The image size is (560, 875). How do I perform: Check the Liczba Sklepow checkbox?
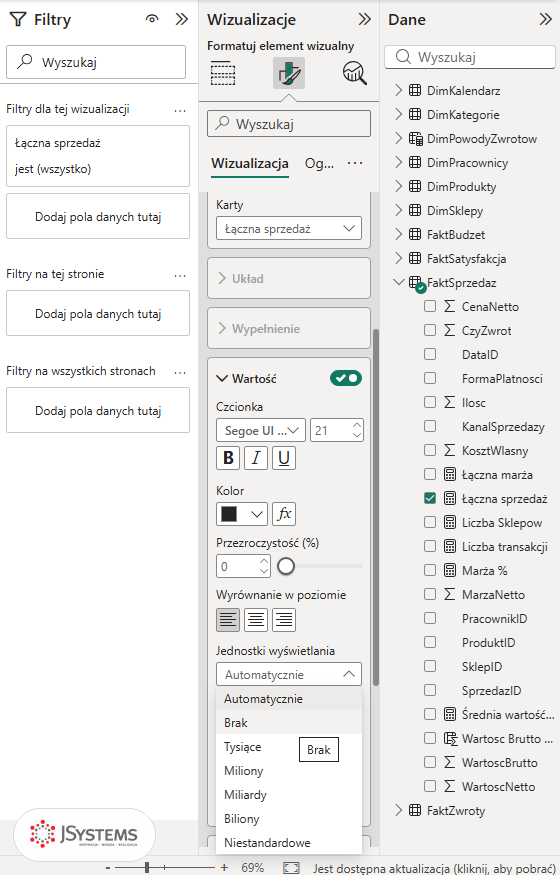pyautogui.click(x=429, y=522)
